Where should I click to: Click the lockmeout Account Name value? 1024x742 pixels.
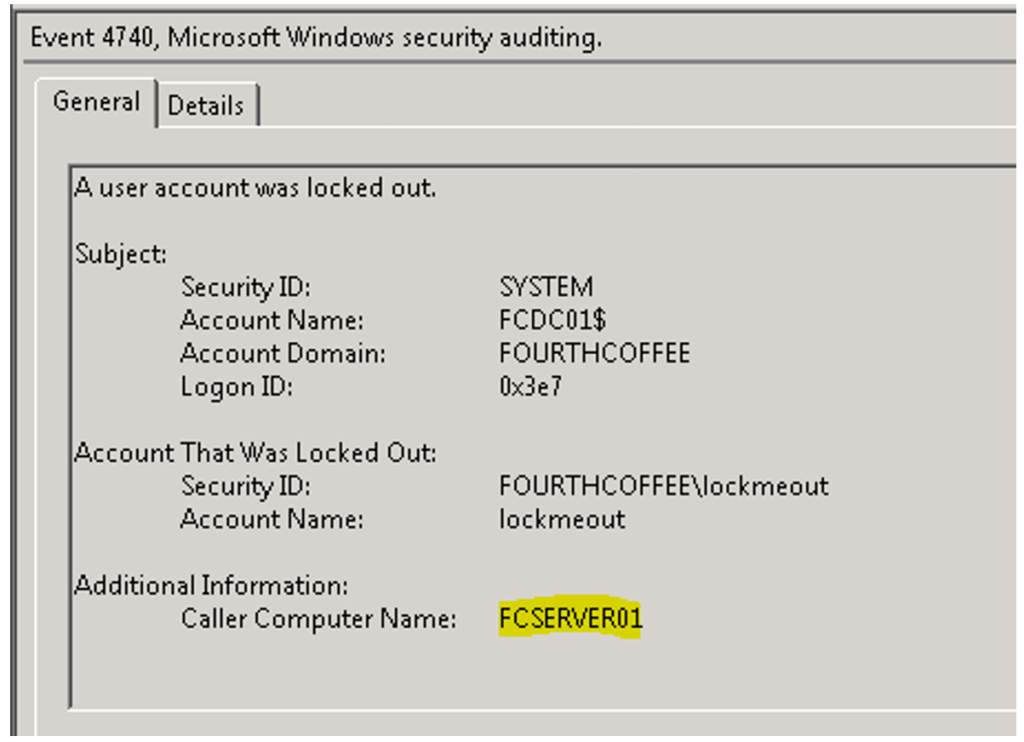tap(562, 519)
